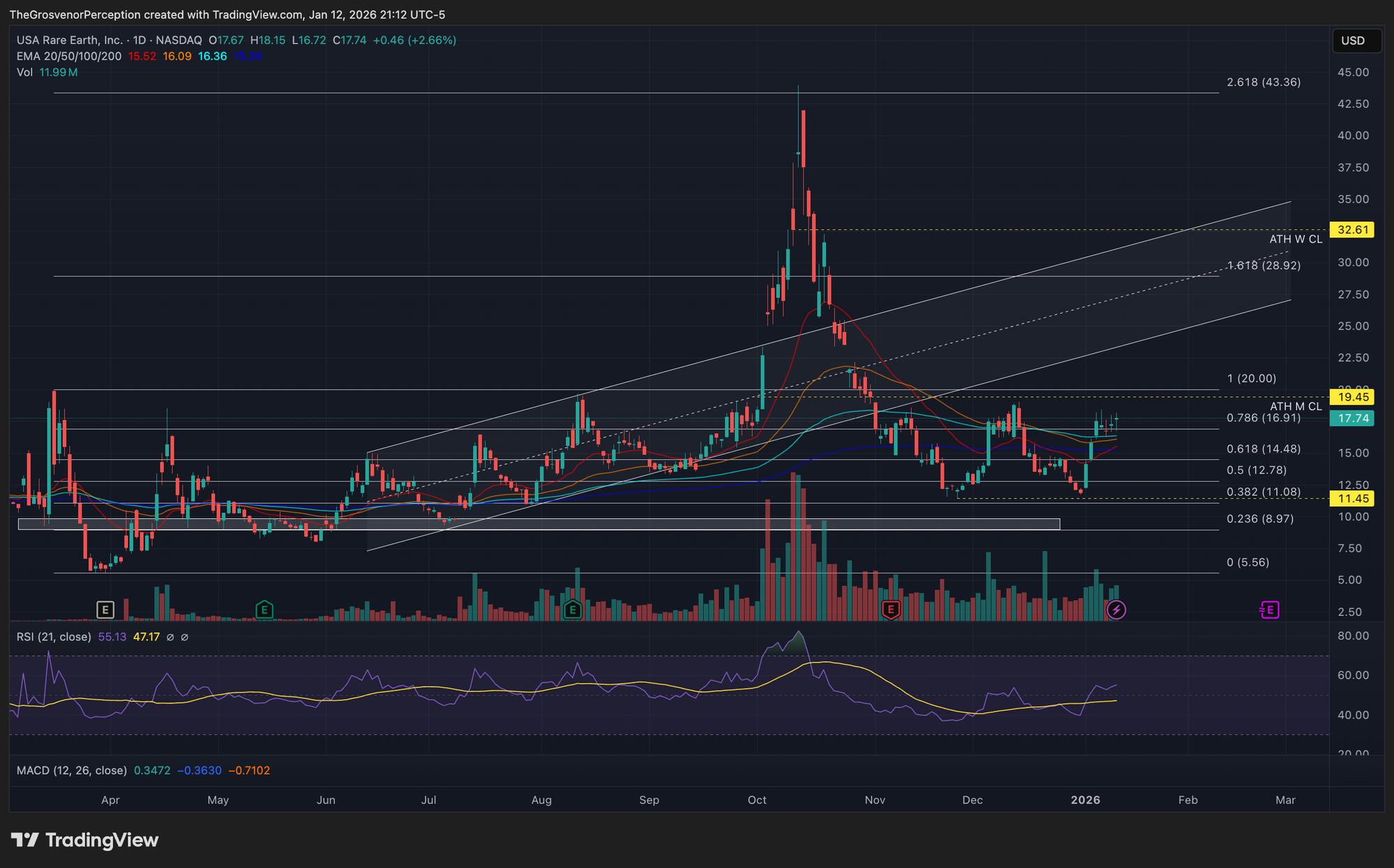Select the MACD (12, 26, close) indicator label

click(x=72, y=770)
